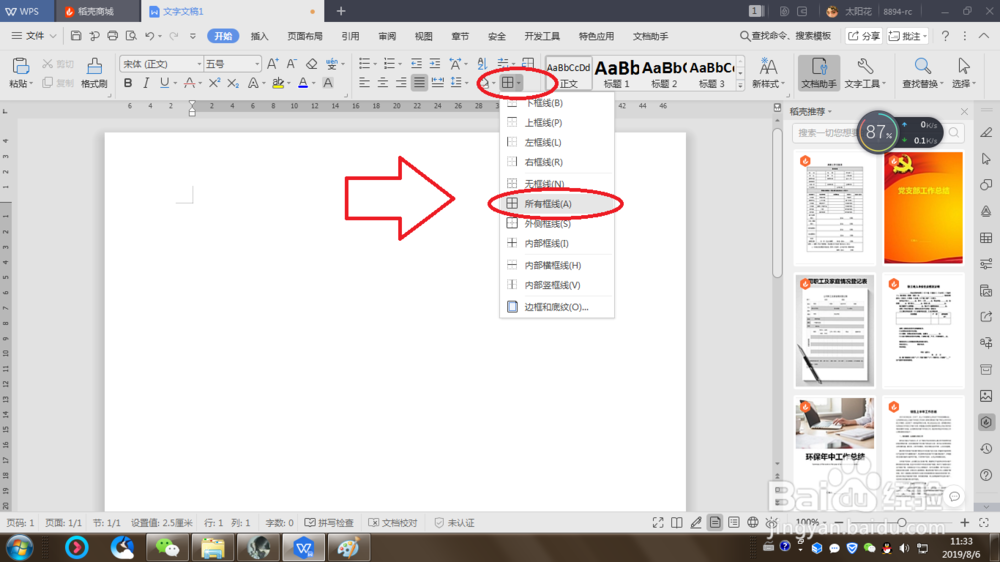Viewport: 1000px width, 562px height.
Task: Open the 党支部工作总结 template thumbnail
Action: pyautogui.click(x=923, y=207)
